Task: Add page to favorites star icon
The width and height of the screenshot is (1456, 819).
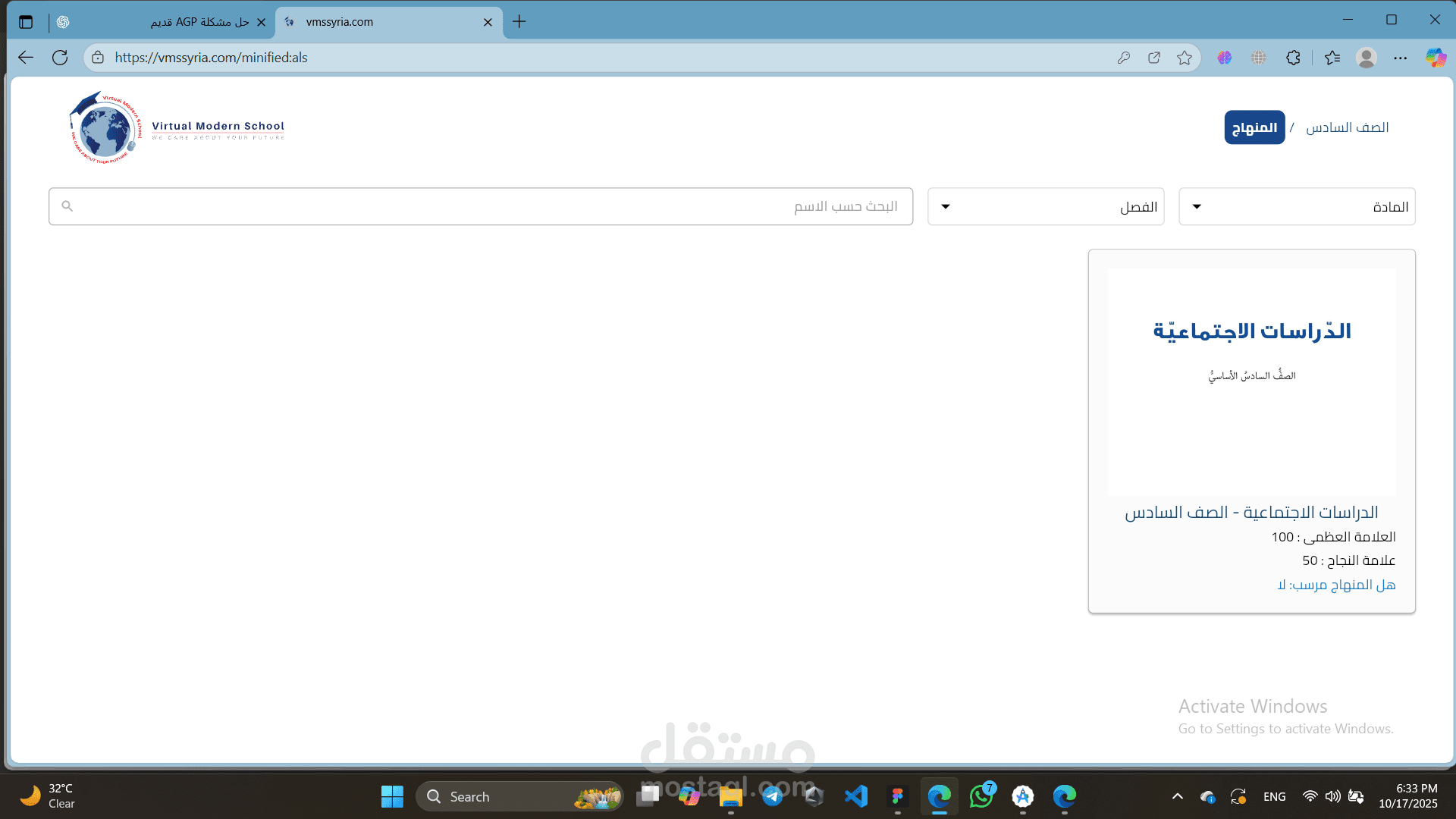Action: pos(1185,58)
